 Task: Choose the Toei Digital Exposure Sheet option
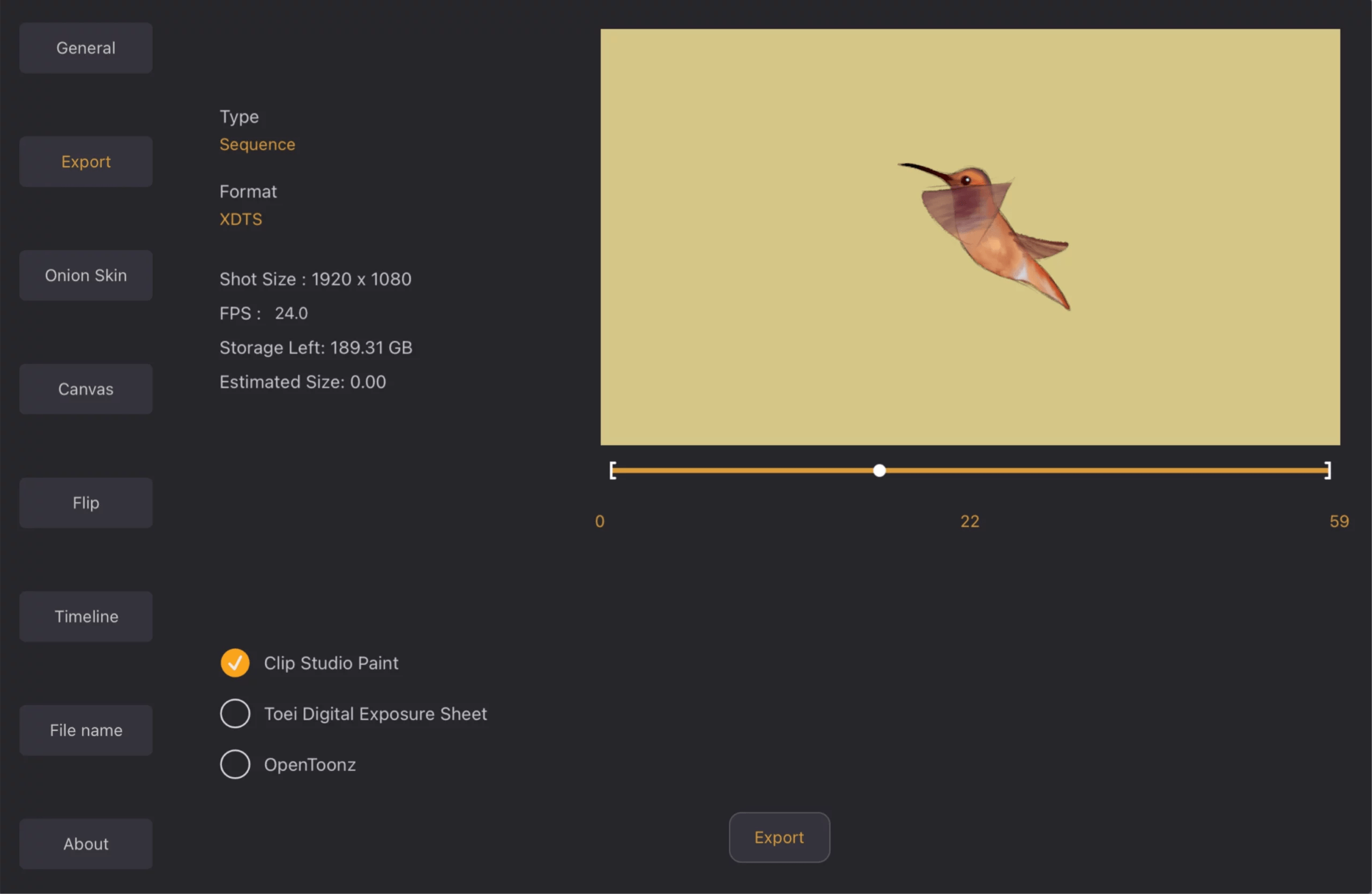pos(235,713)
